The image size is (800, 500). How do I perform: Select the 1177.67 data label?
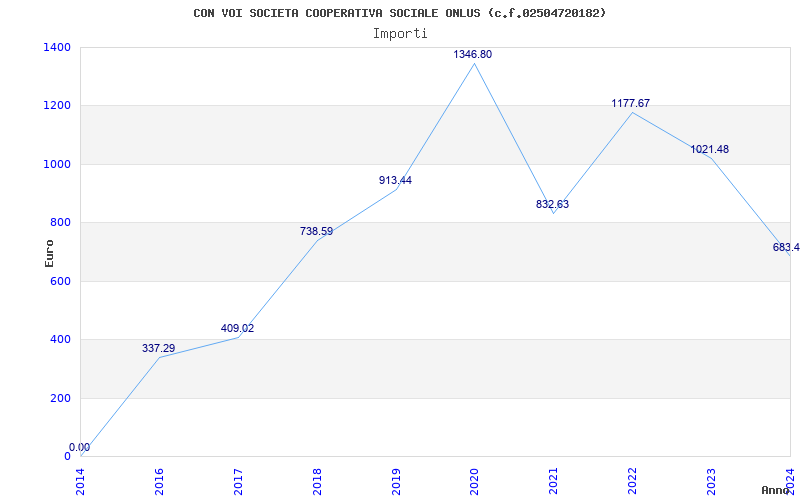(x=631, y=104)
